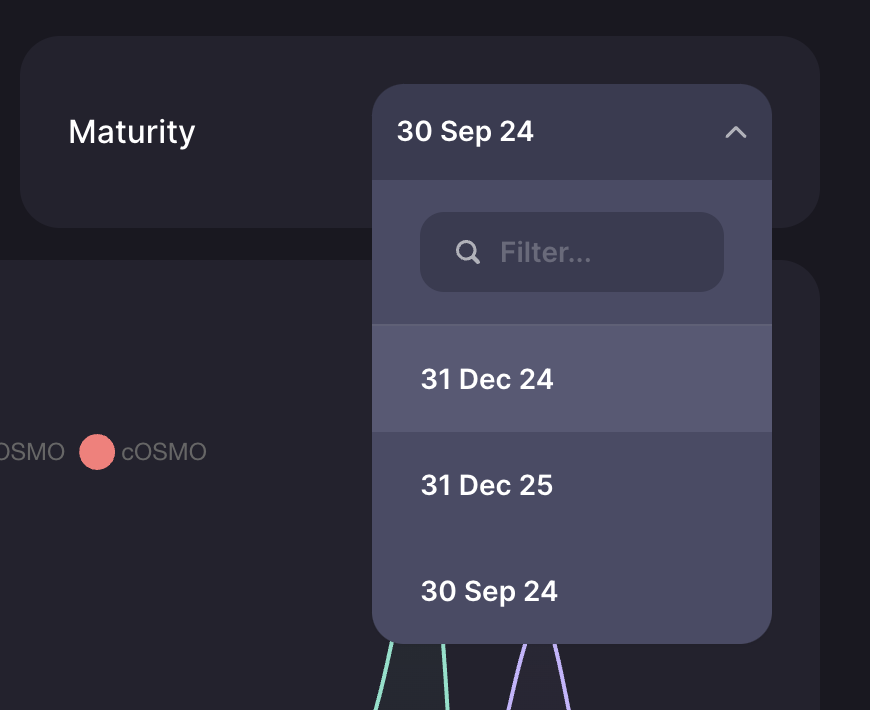Toggle the red cOSMO legend circle

(97, 452)
